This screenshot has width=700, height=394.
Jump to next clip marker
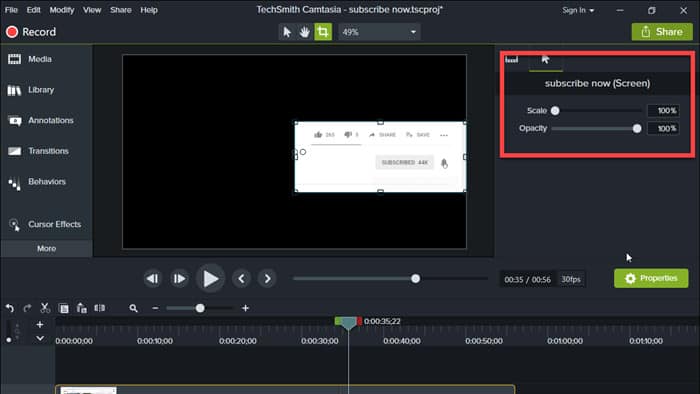tap(267, 278)
